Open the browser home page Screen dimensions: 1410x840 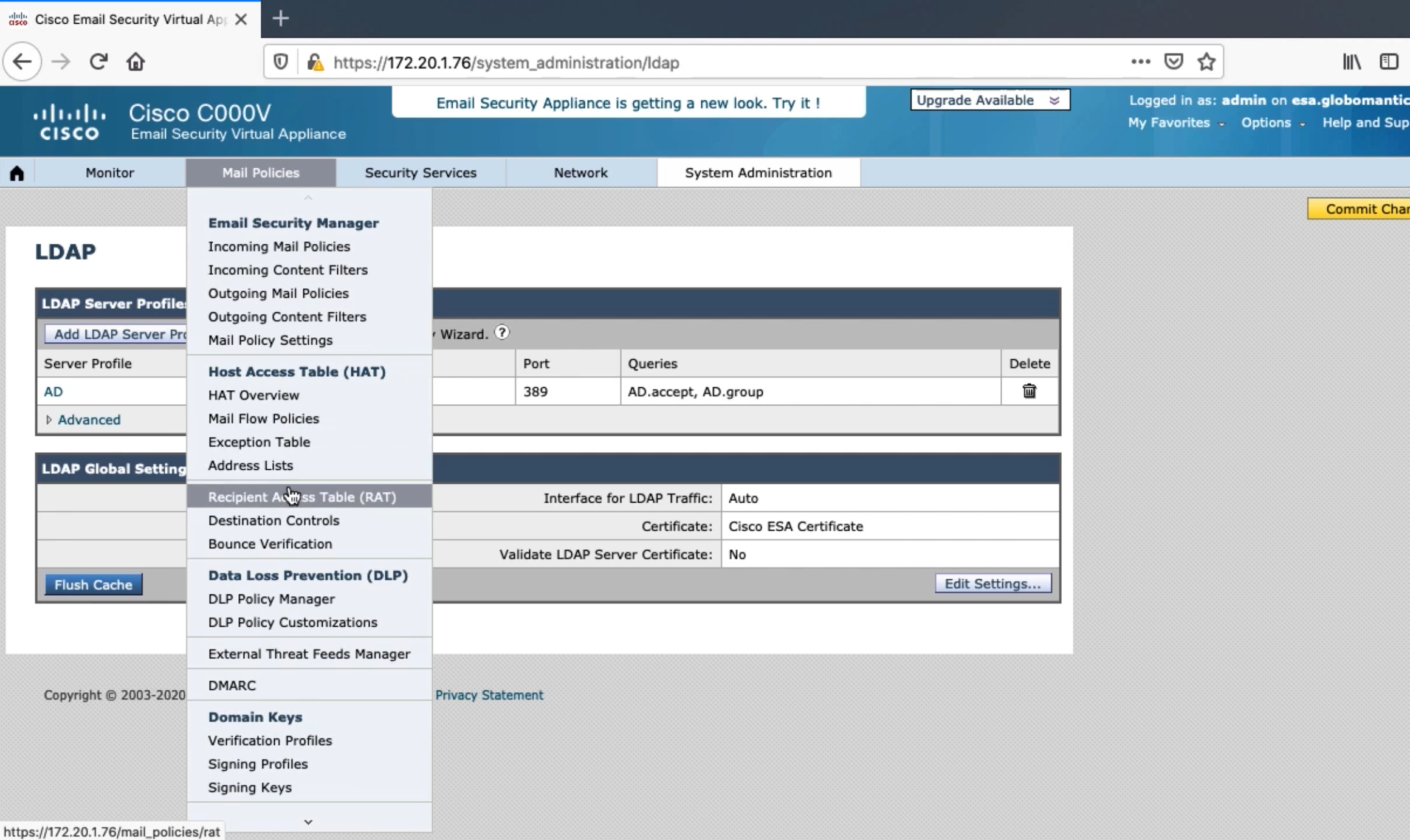(136, 61)
